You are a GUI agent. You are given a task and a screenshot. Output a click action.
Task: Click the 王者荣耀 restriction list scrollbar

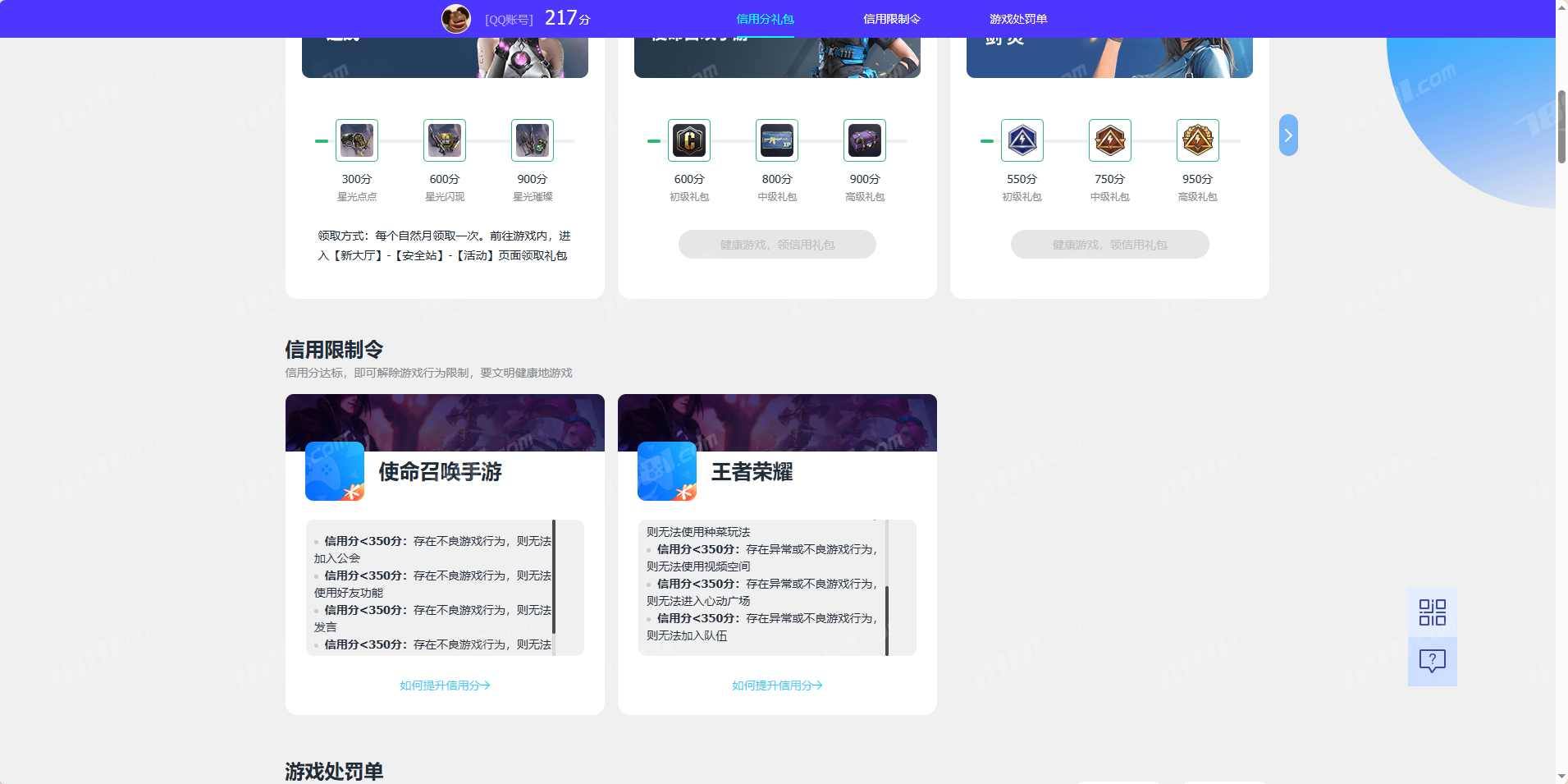887,621
